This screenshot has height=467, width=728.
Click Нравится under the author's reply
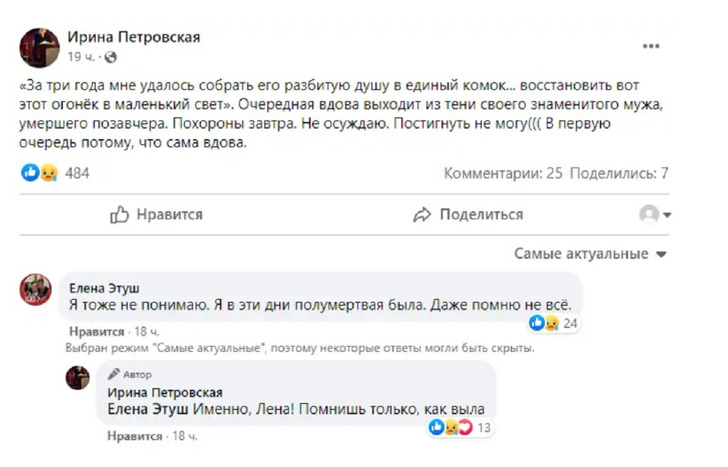134,436
